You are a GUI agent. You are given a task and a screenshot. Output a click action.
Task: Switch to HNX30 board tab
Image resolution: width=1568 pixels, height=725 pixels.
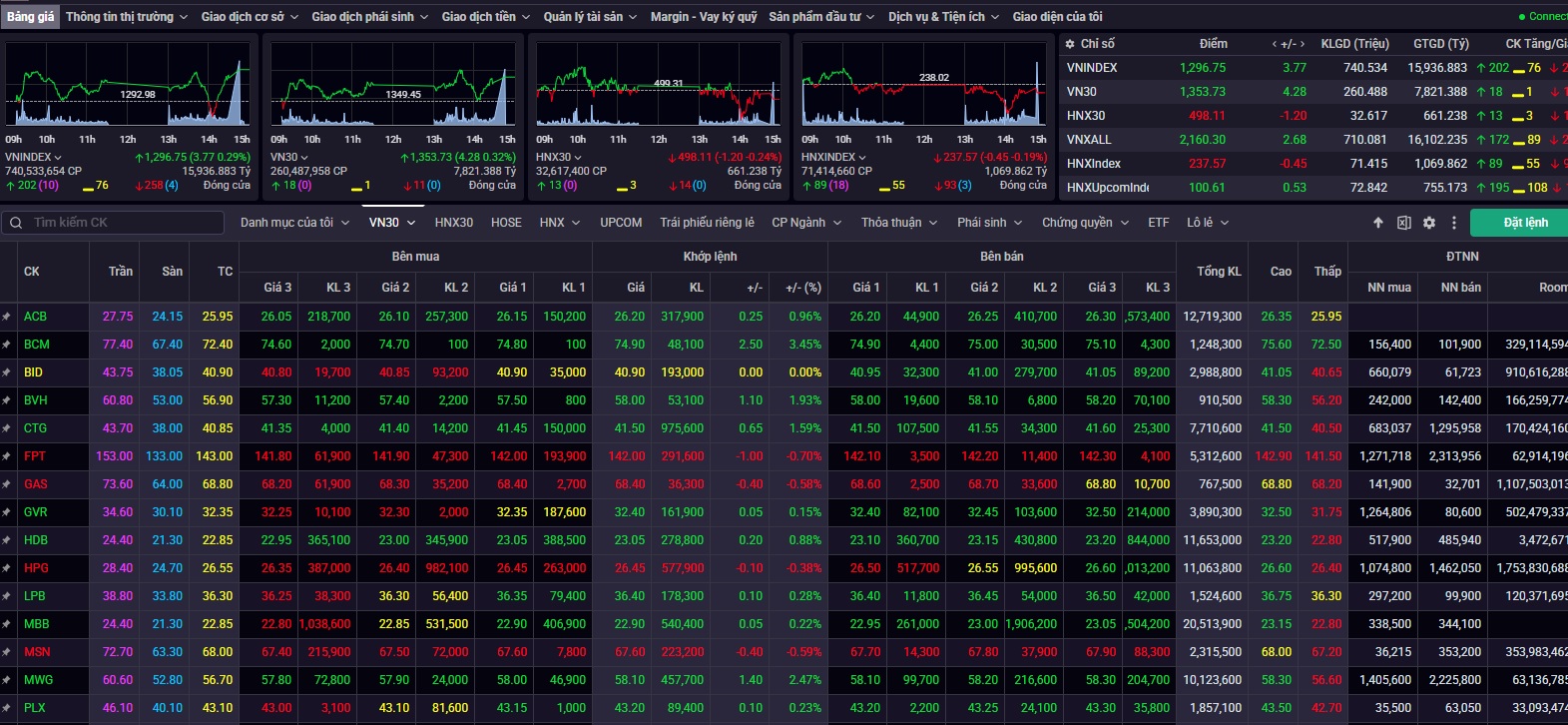[454, 223]
